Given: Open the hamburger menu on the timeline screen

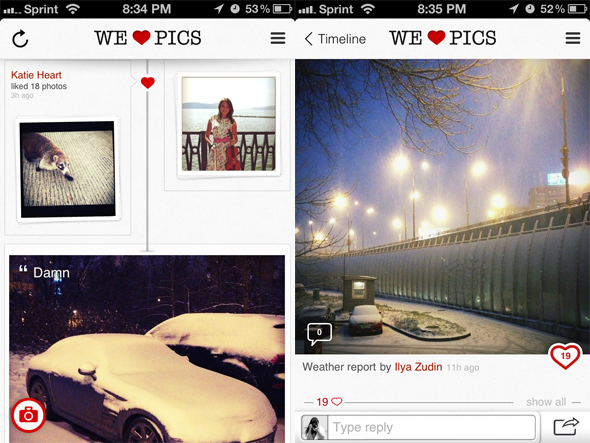Looking at the screenshot, I should pyautogui.click(x=278, y=38).
